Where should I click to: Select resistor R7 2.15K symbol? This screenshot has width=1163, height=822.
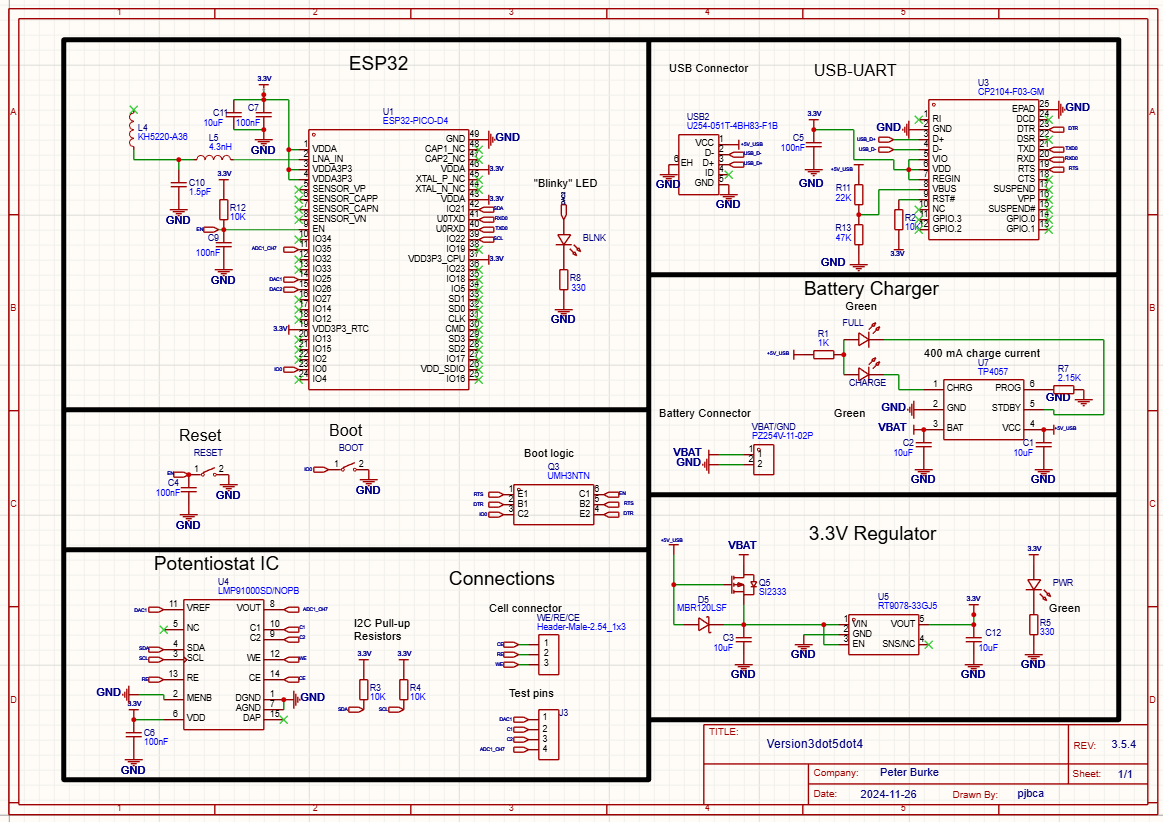point(1064,389)
